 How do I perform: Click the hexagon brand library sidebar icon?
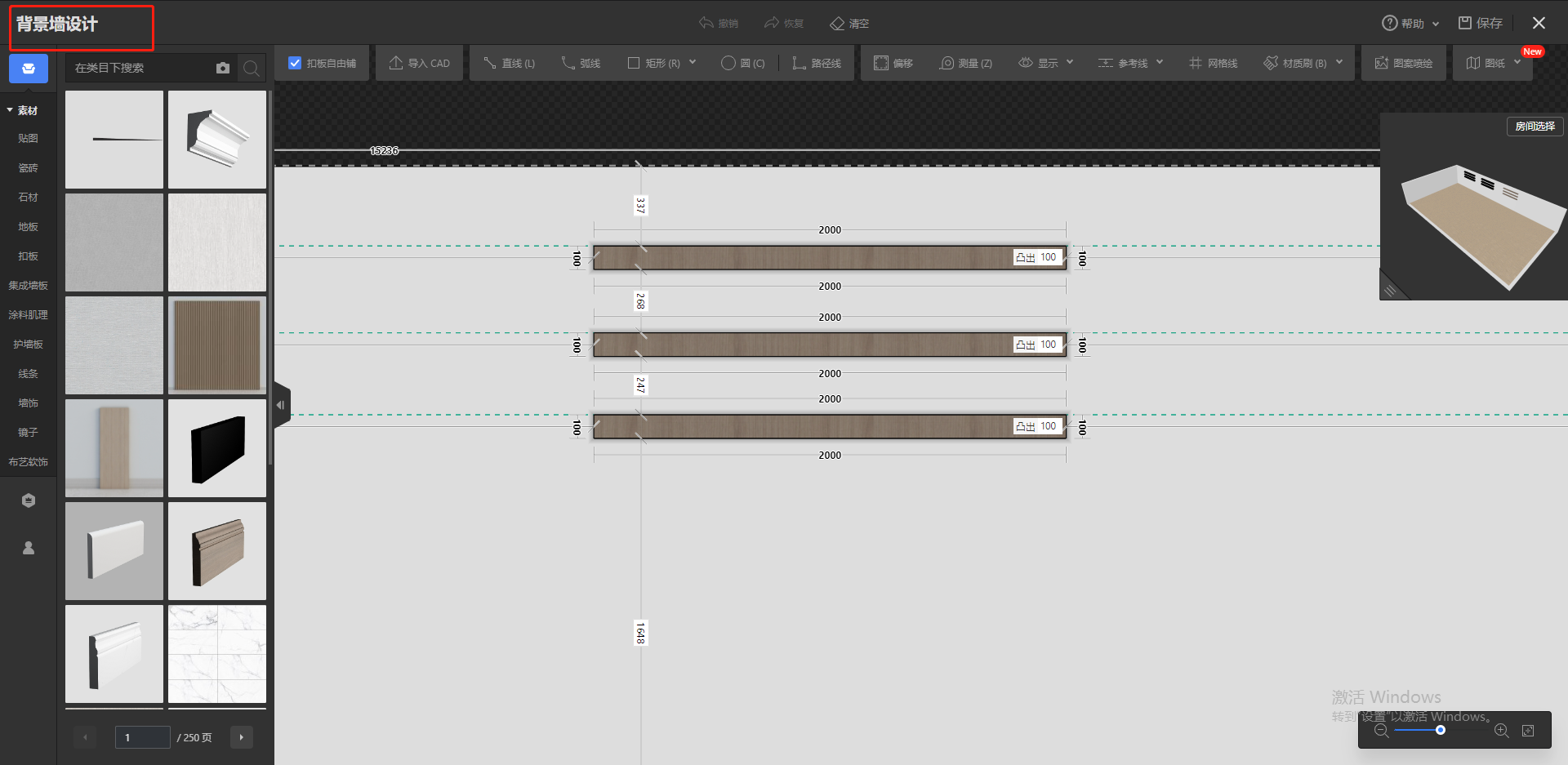[29, 500]
